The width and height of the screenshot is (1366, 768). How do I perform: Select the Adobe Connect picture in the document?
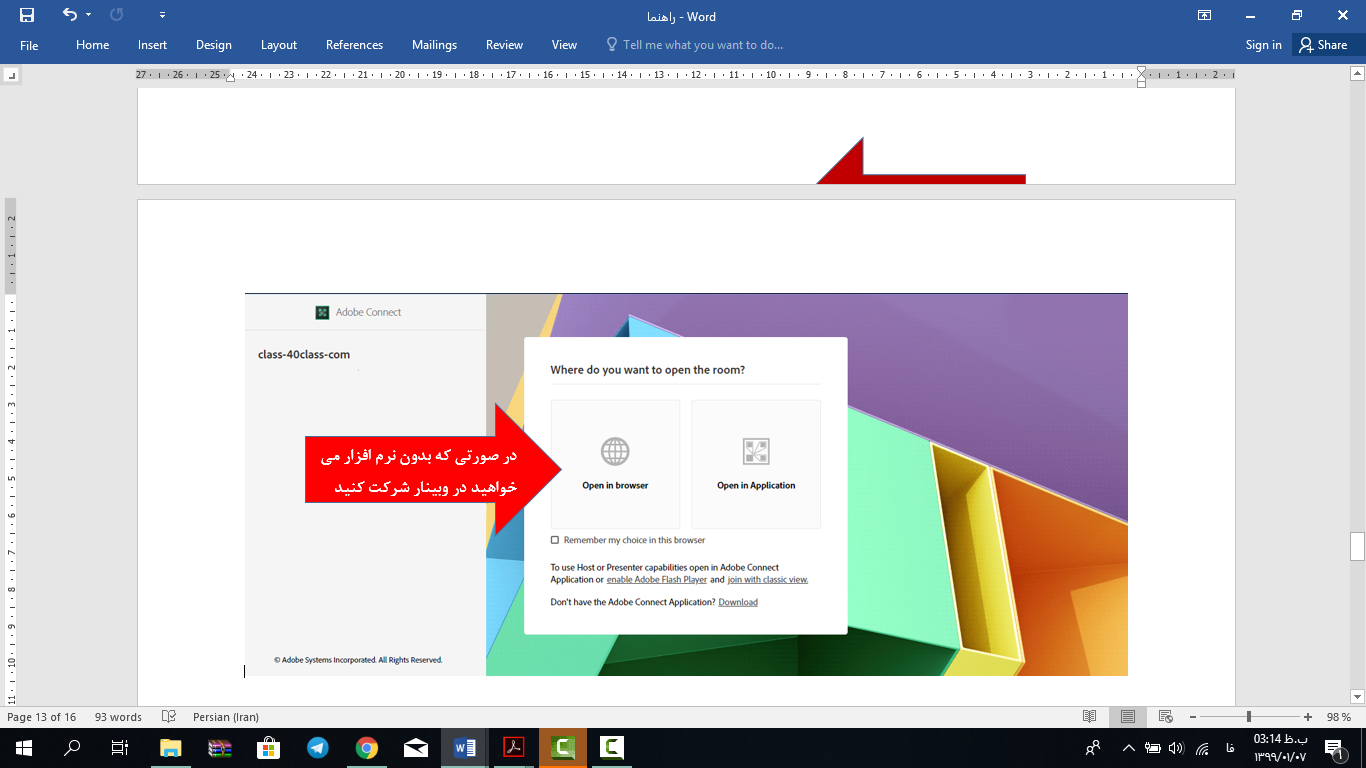686,484
